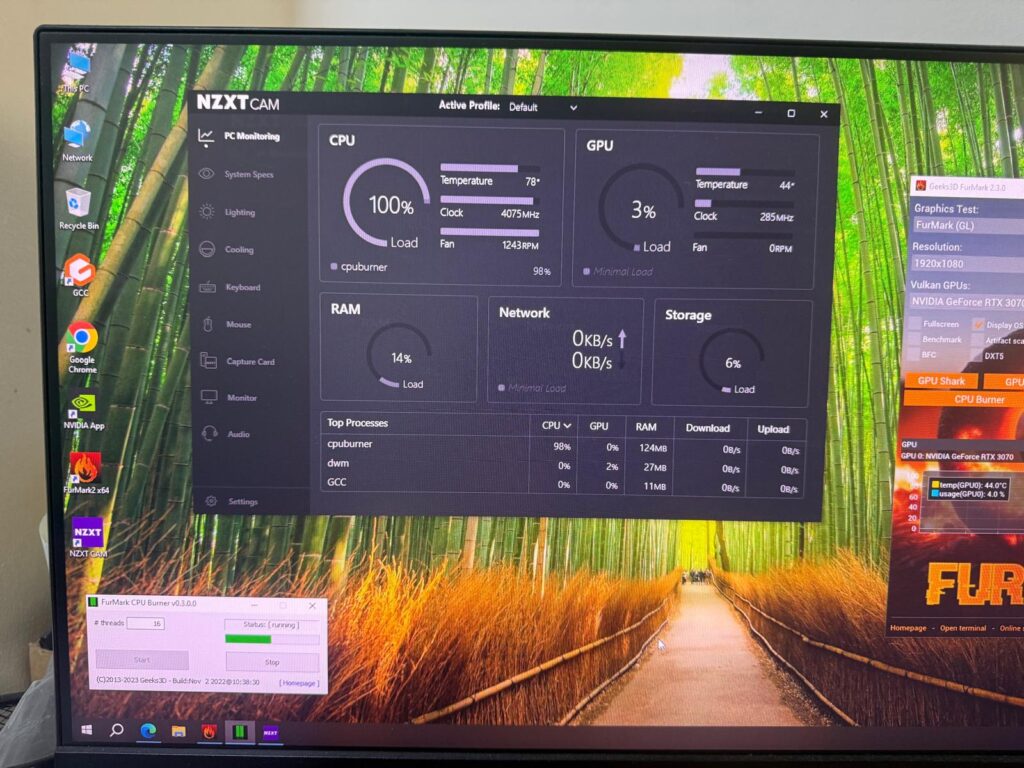Screen dimensions: 1024x768
Task: Click GPU Shark button in FurMark
Action: [x=941, y=381]
